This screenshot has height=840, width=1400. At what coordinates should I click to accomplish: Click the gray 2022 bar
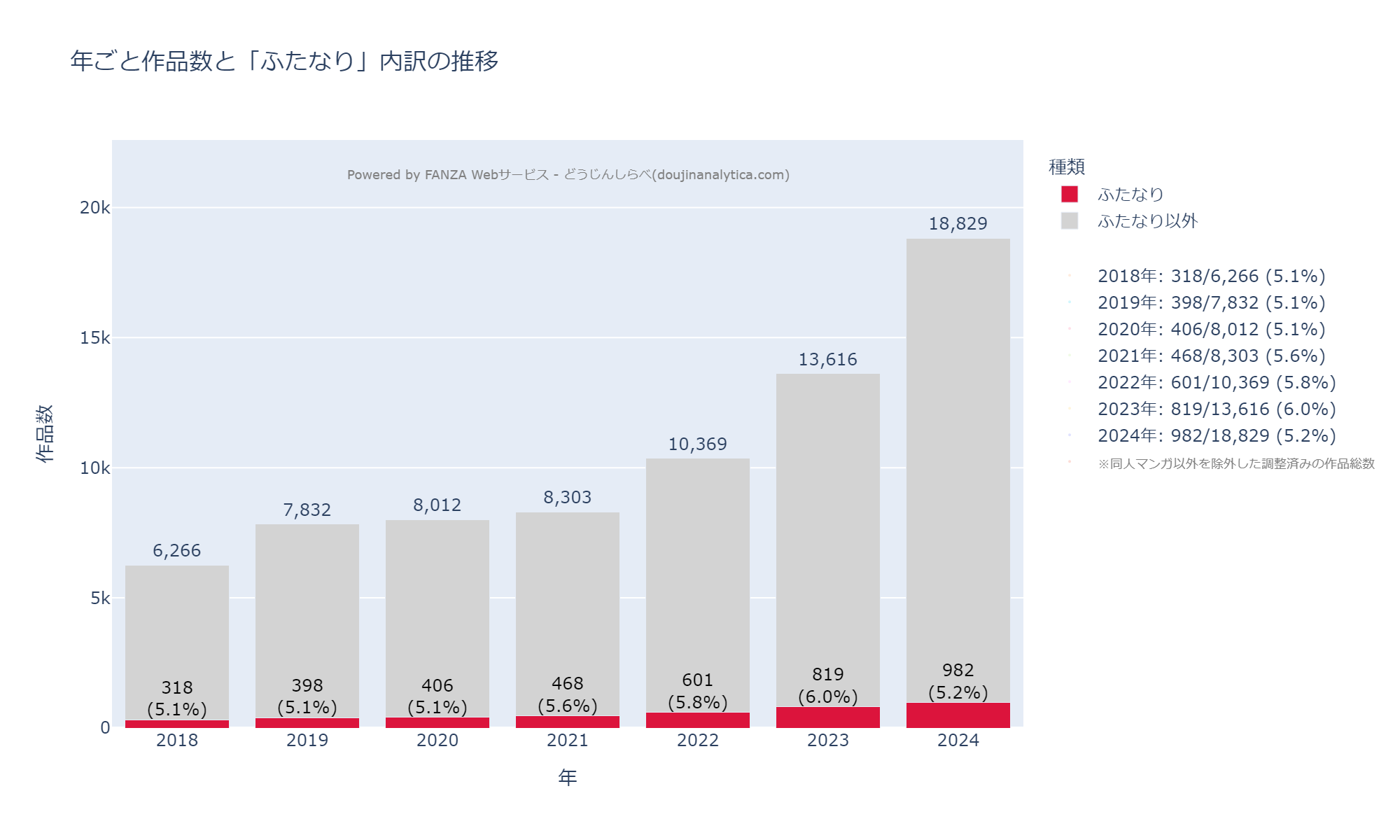[697, 560]
